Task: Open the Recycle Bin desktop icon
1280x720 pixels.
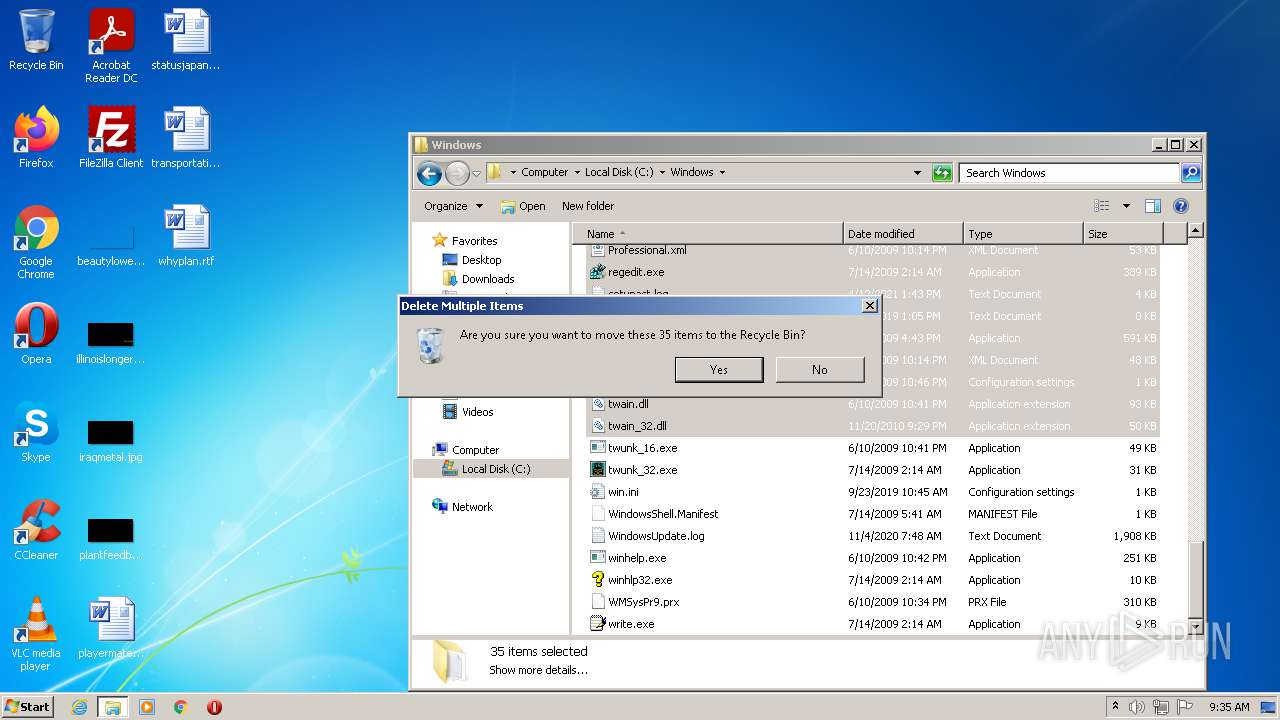Action: click(36, 40)
